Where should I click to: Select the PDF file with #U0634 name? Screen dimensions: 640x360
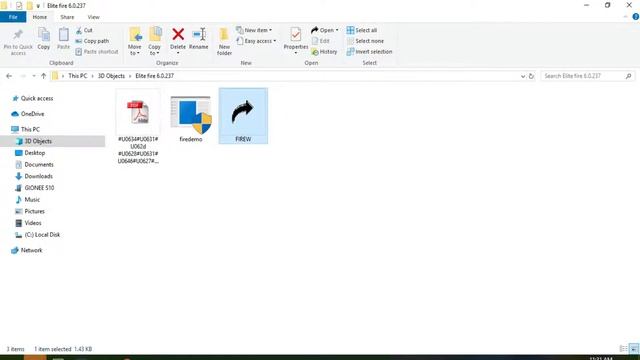point(138,127)
